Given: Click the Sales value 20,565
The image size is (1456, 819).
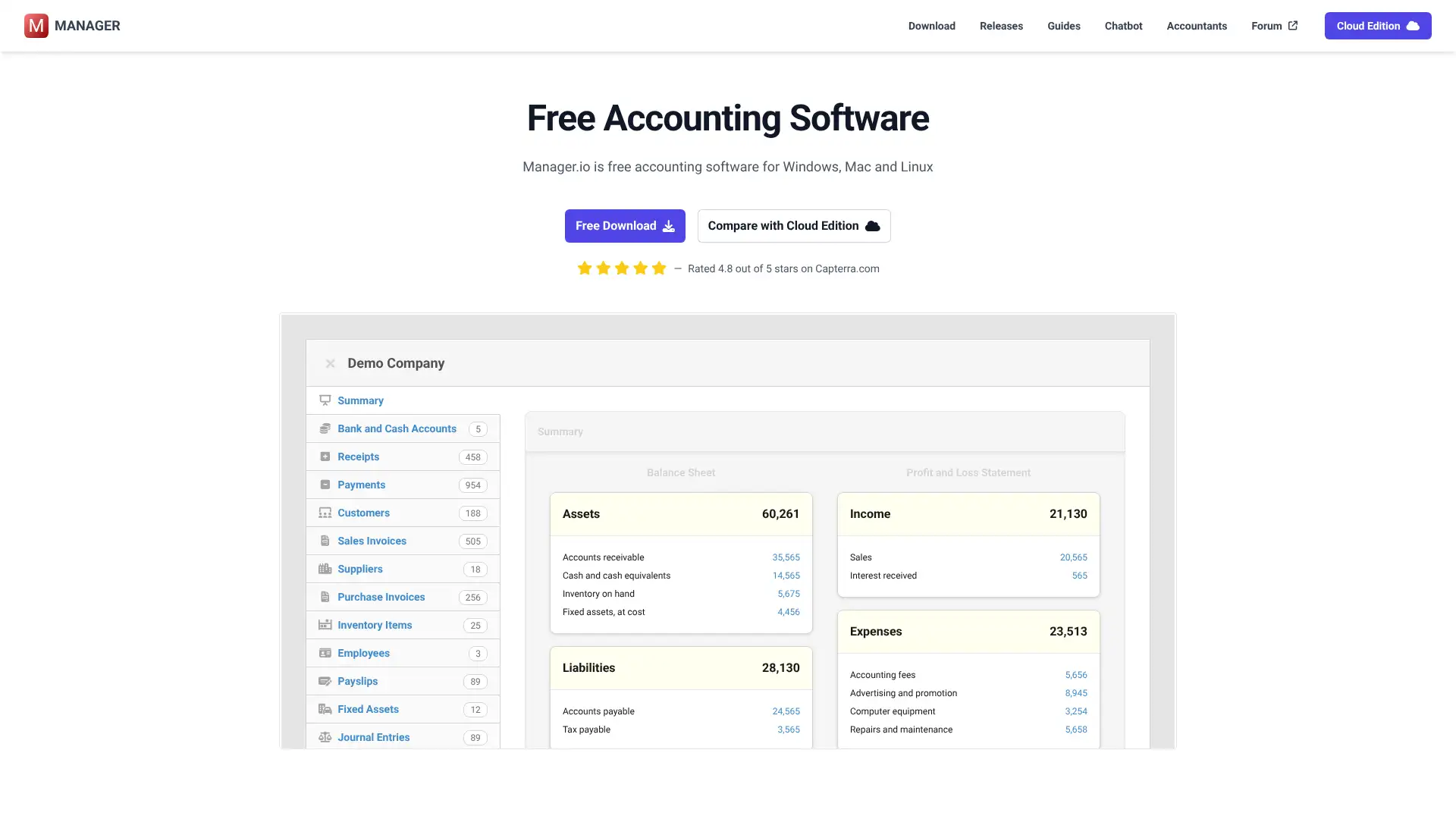Looking at the screenshot, I should [1073, 557].
